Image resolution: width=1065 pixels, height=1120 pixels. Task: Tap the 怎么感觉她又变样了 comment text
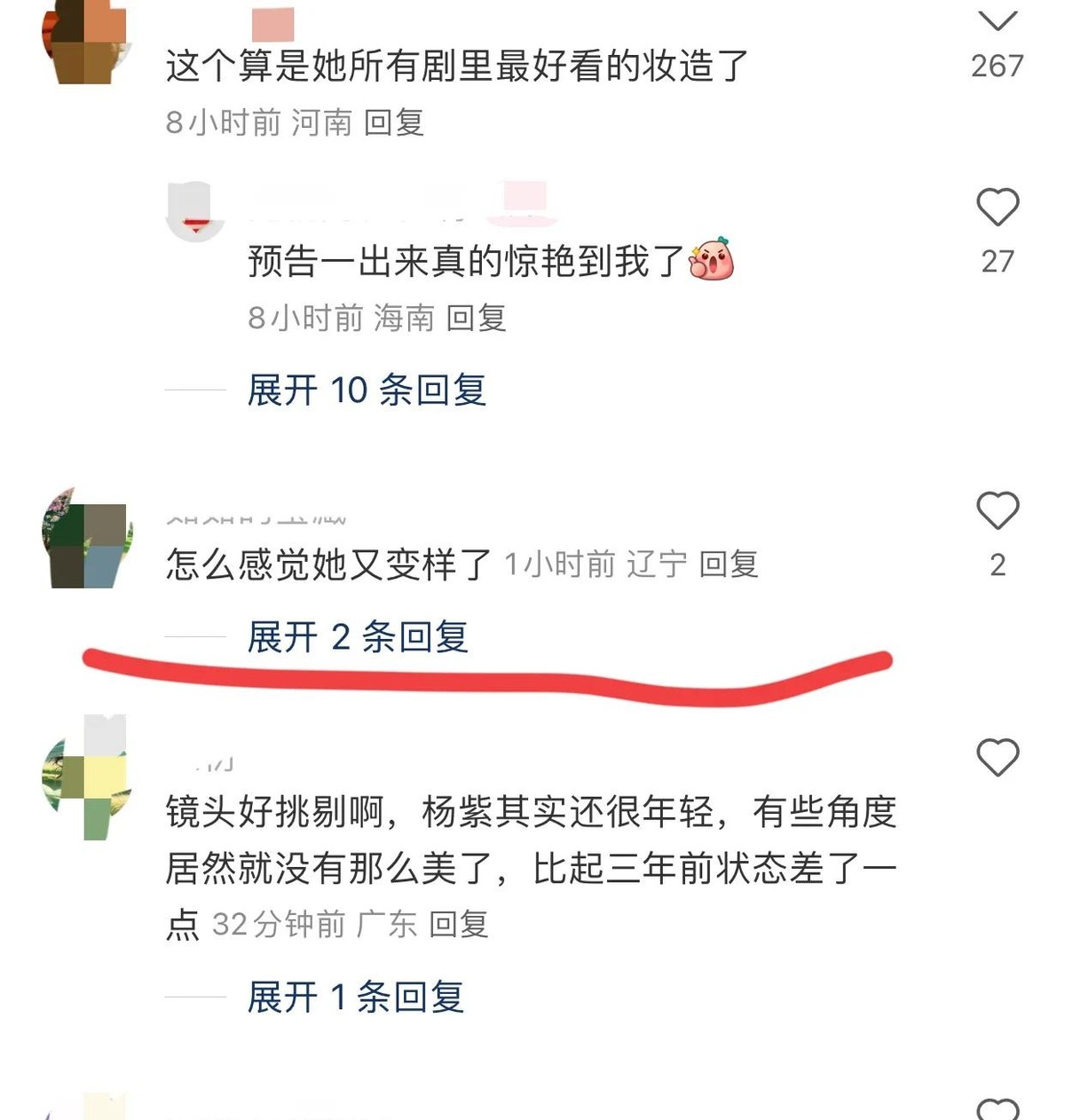click(x=328, y=564)
